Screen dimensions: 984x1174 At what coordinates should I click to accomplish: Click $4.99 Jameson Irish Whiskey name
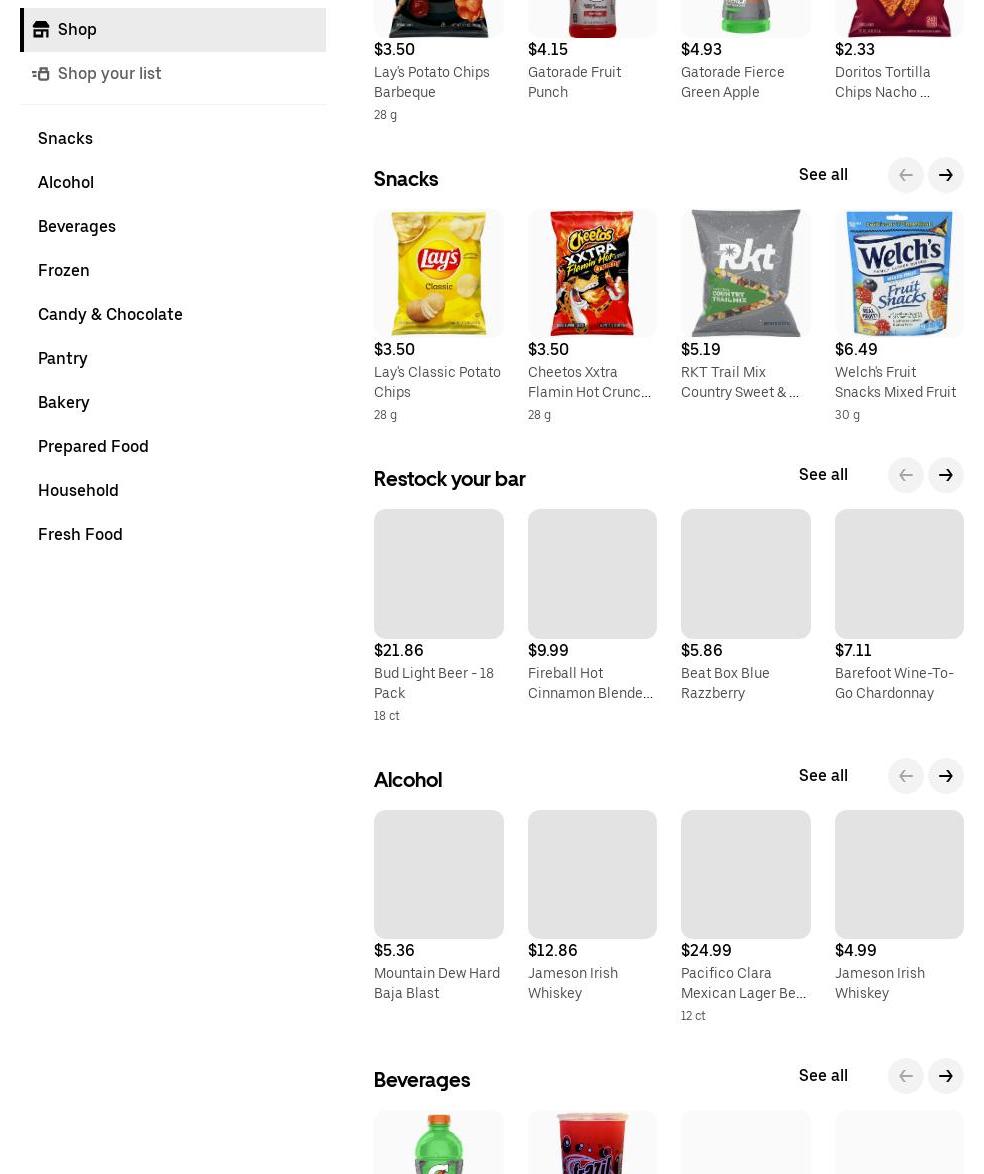[x=880, y=983]
